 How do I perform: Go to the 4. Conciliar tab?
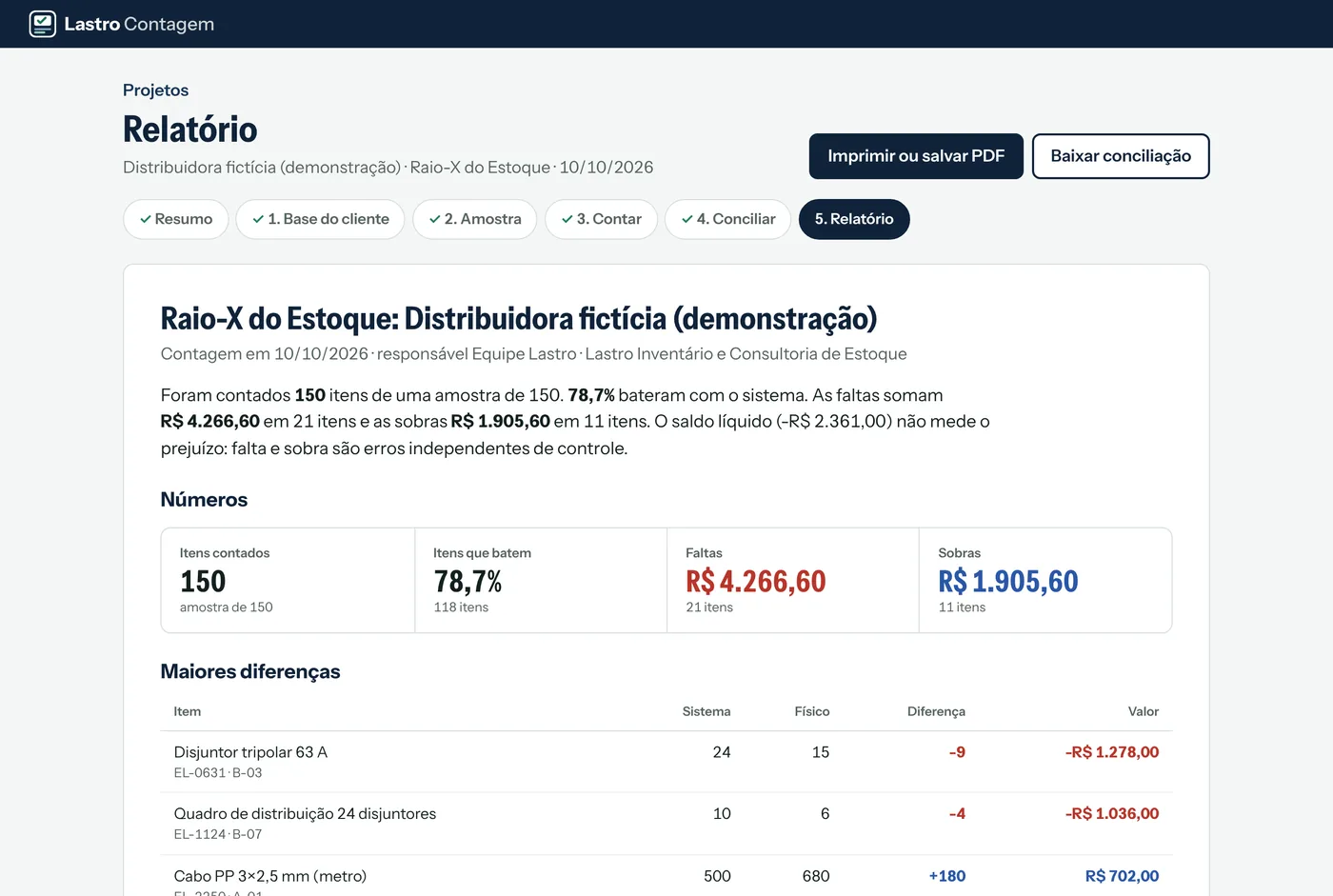click(727, 219)
